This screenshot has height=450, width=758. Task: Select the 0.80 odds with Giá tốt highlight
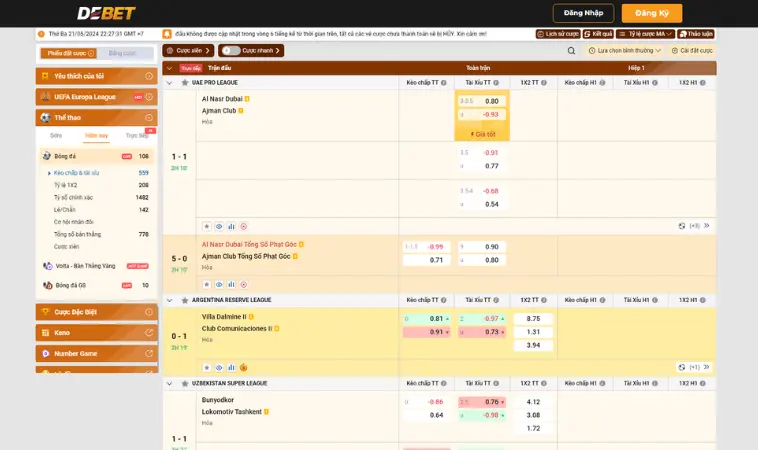click(490, 101)
